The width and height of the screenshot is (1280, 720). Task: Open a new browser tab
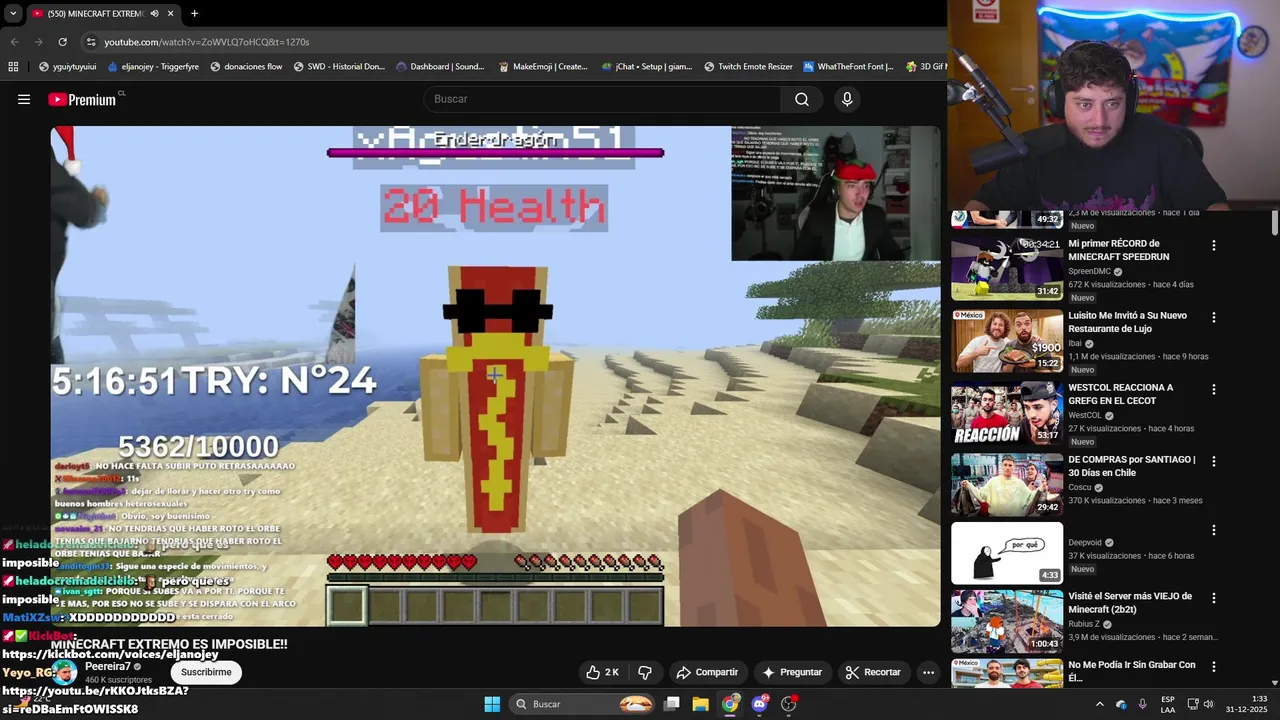(194, 13)
